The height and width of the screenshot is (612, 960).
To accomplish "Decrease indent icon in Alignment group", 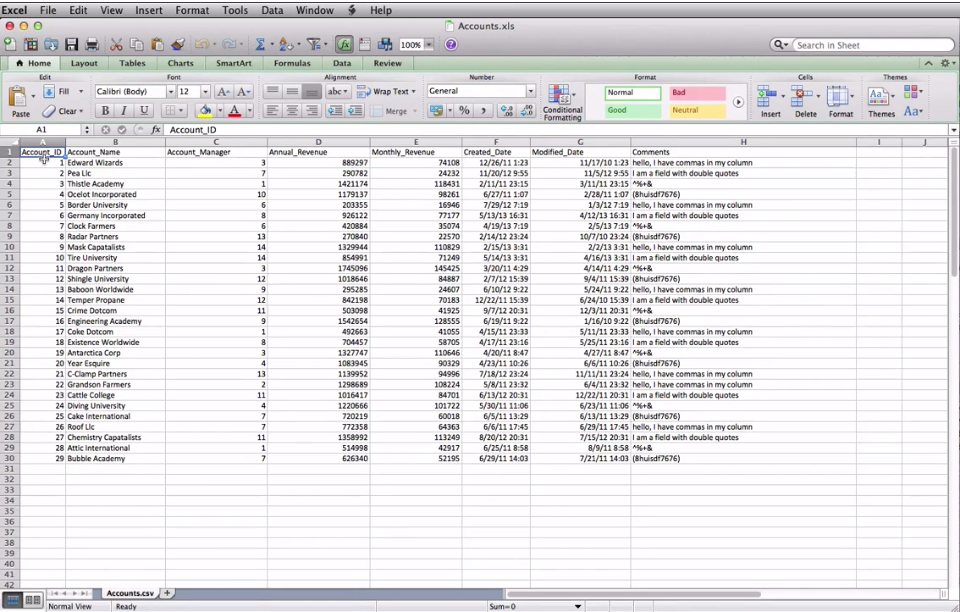I will pos(335,111).
